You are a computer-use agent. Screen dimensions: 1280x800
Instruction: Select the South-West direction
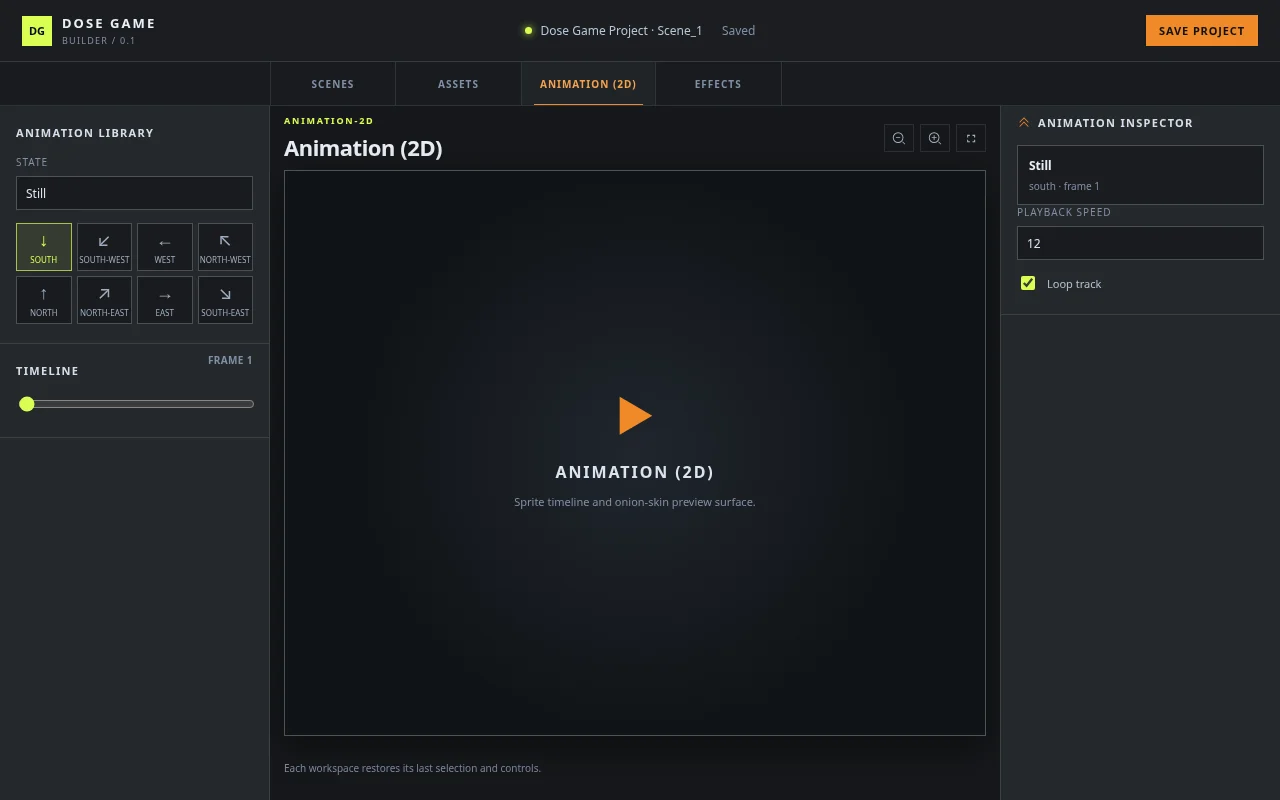[104, 247]
